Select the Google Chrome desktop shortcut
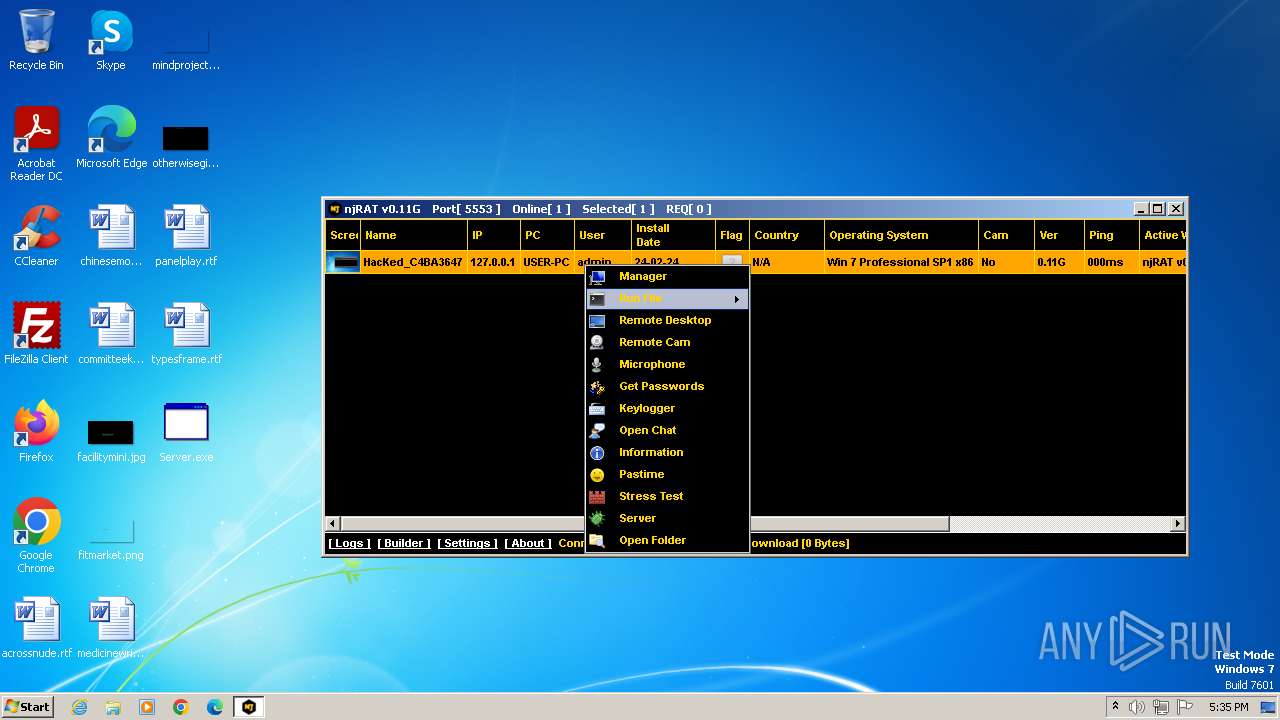Screen dimensions: 1280x720 36,536
